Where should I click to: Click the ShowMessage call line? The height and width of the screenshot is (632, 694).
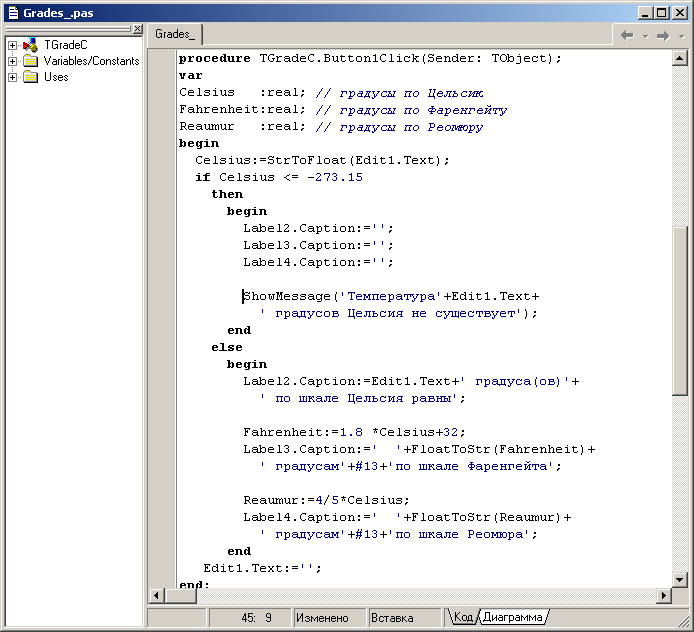(x=391, y=297)
